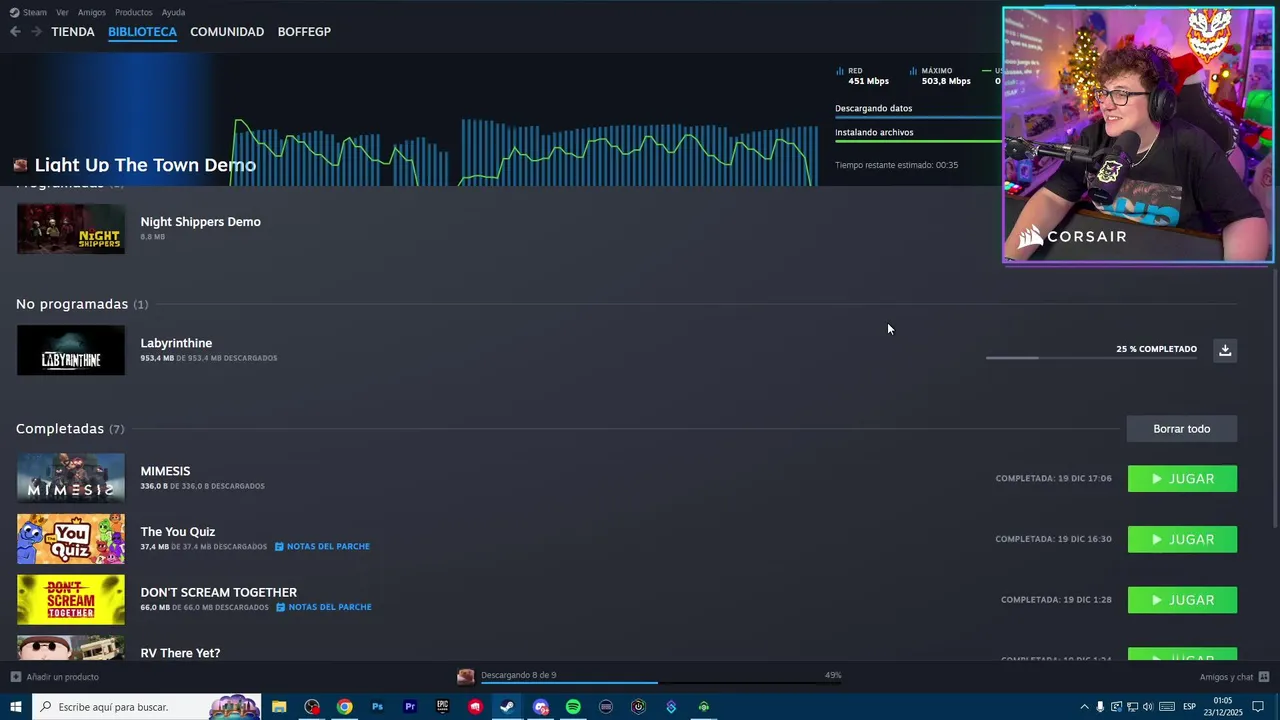Click the microphone tray icon
The image size is (1280, 720).
[1100, 707]
